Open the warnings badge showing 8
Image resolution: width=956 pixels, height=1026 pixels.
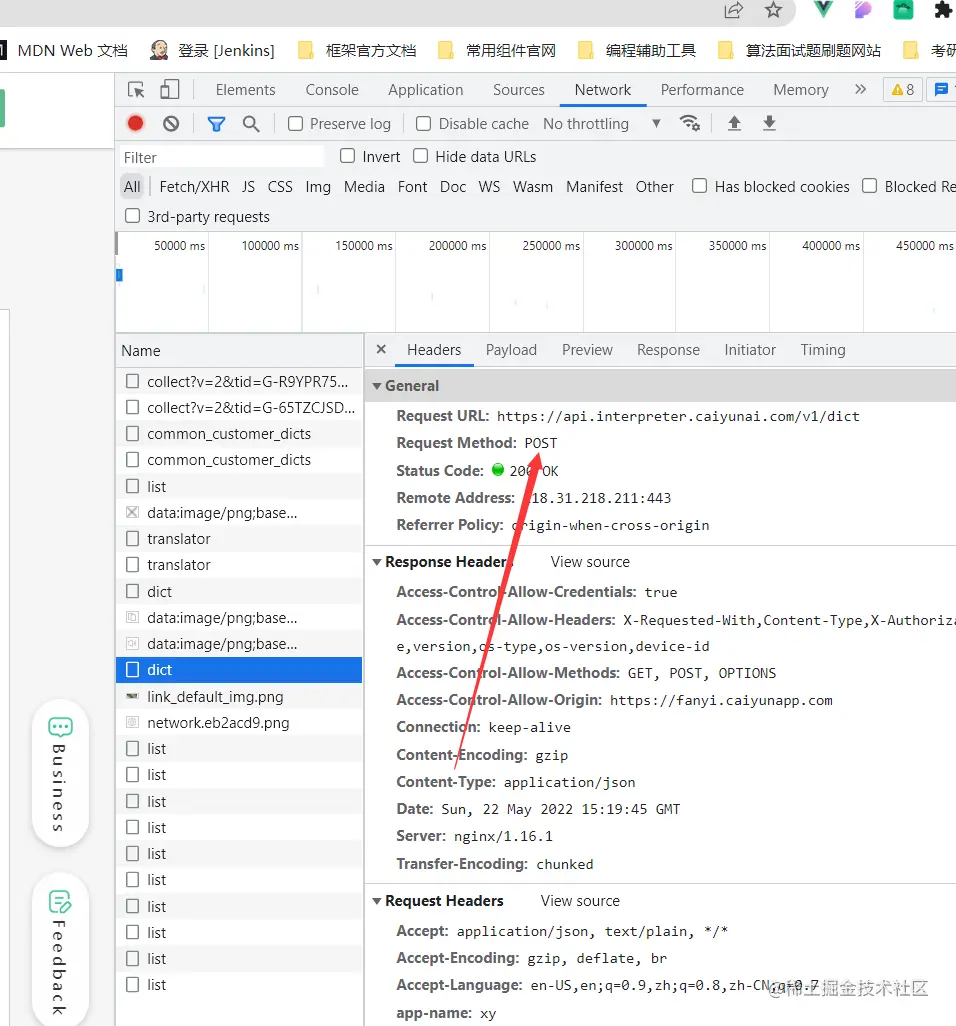coord(903,90)
